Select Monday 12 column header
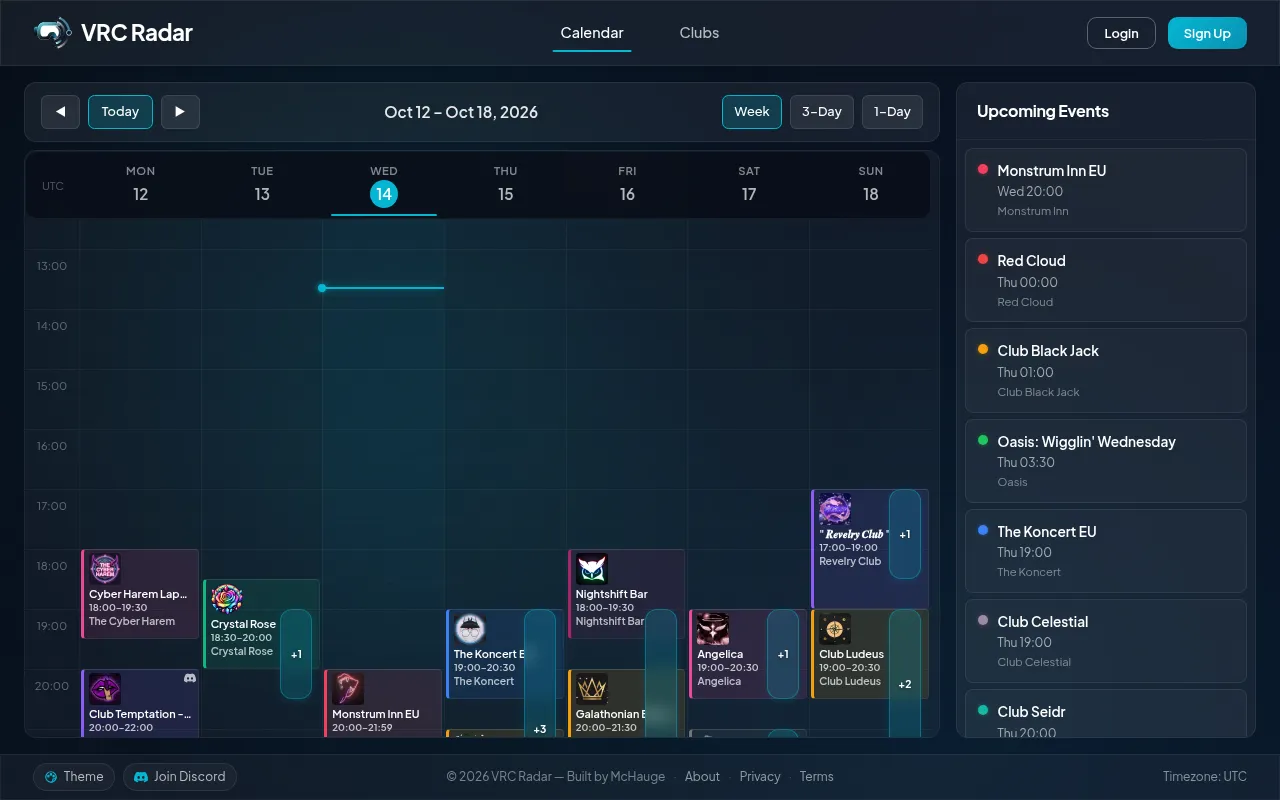The height and width of the screenshot is (800, 1280). pos(140,184)
